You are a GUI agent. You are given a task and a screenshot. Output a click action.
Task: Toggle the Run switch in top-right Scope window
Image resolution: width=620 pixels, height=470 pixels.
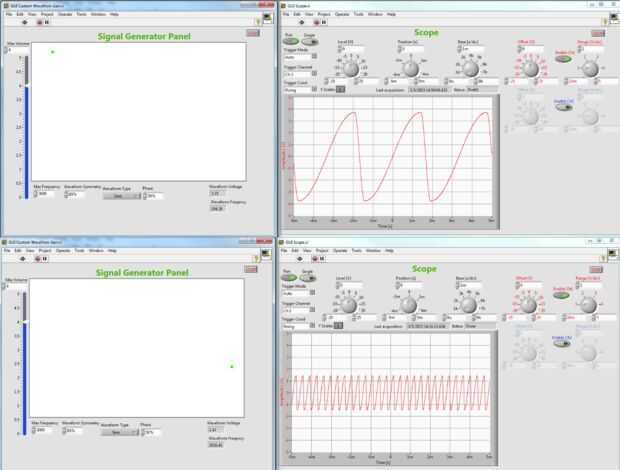[x=291, y=41]
